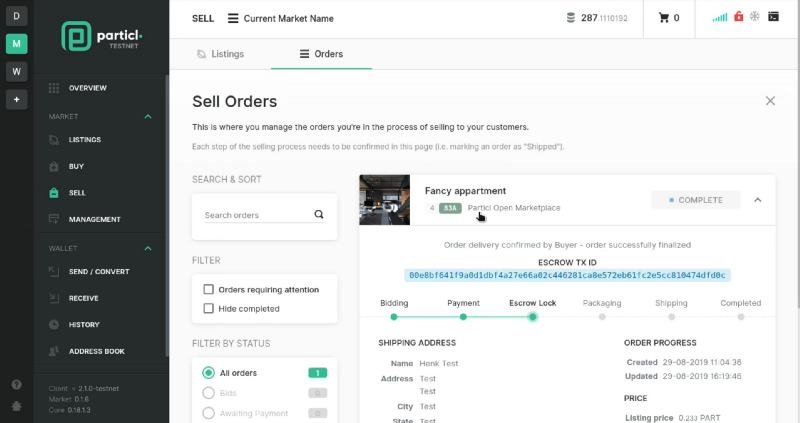
Task: Copy the escrow transaction ID
Action: pos(567,276)
